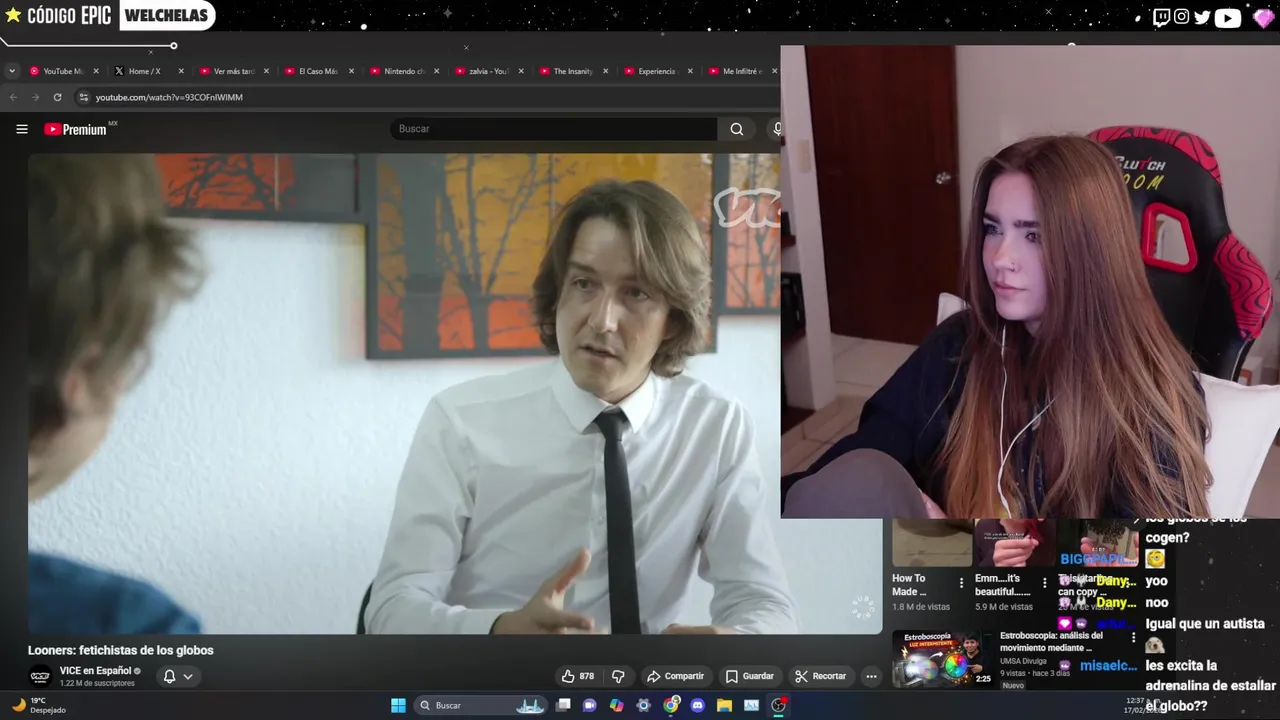Open the Copilot icon in the taskbar
This screenshot has height=720, width=1280.
tap(616, 705)
